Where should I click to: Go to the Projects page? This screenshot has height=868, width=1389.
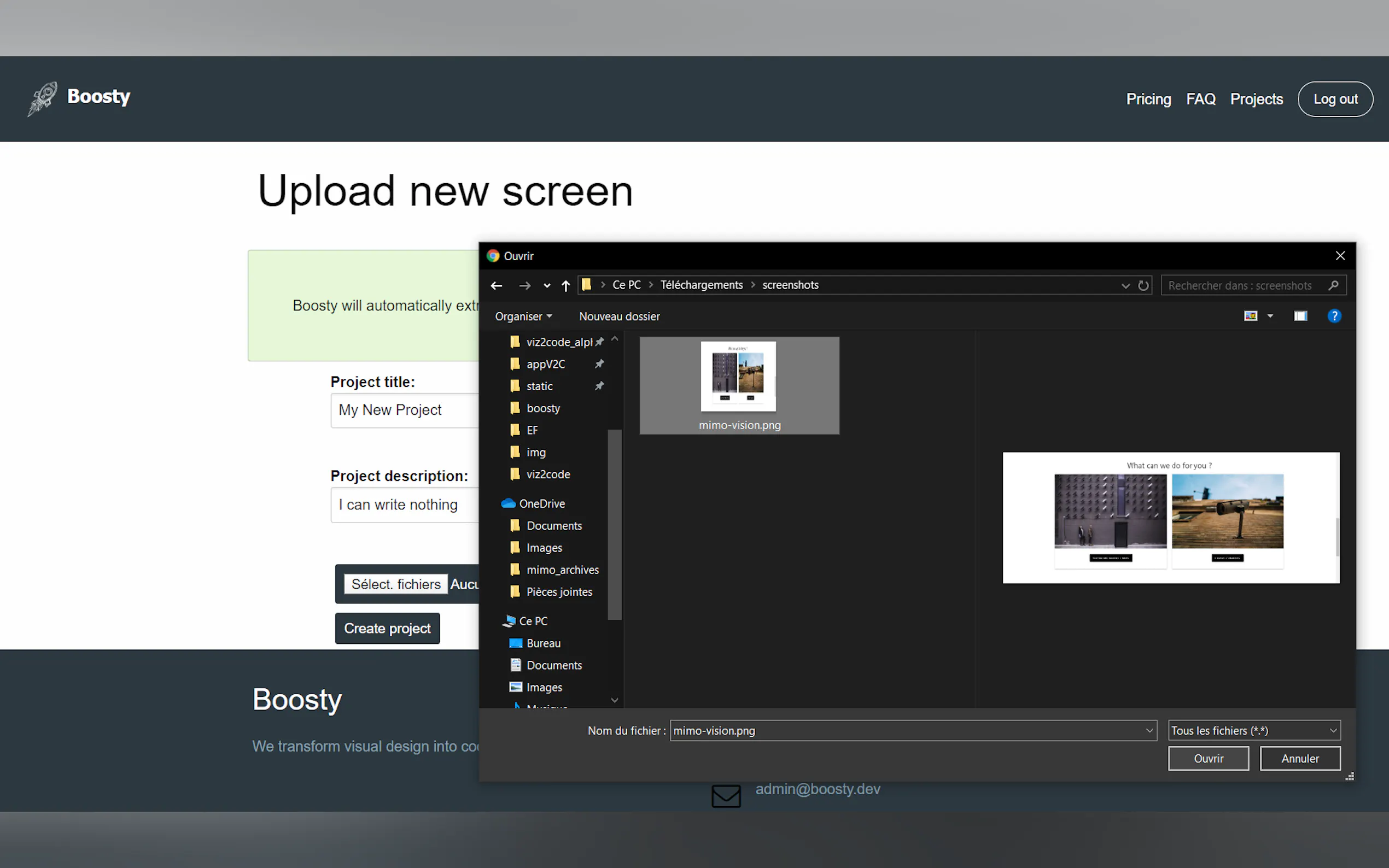point(1256,99)
